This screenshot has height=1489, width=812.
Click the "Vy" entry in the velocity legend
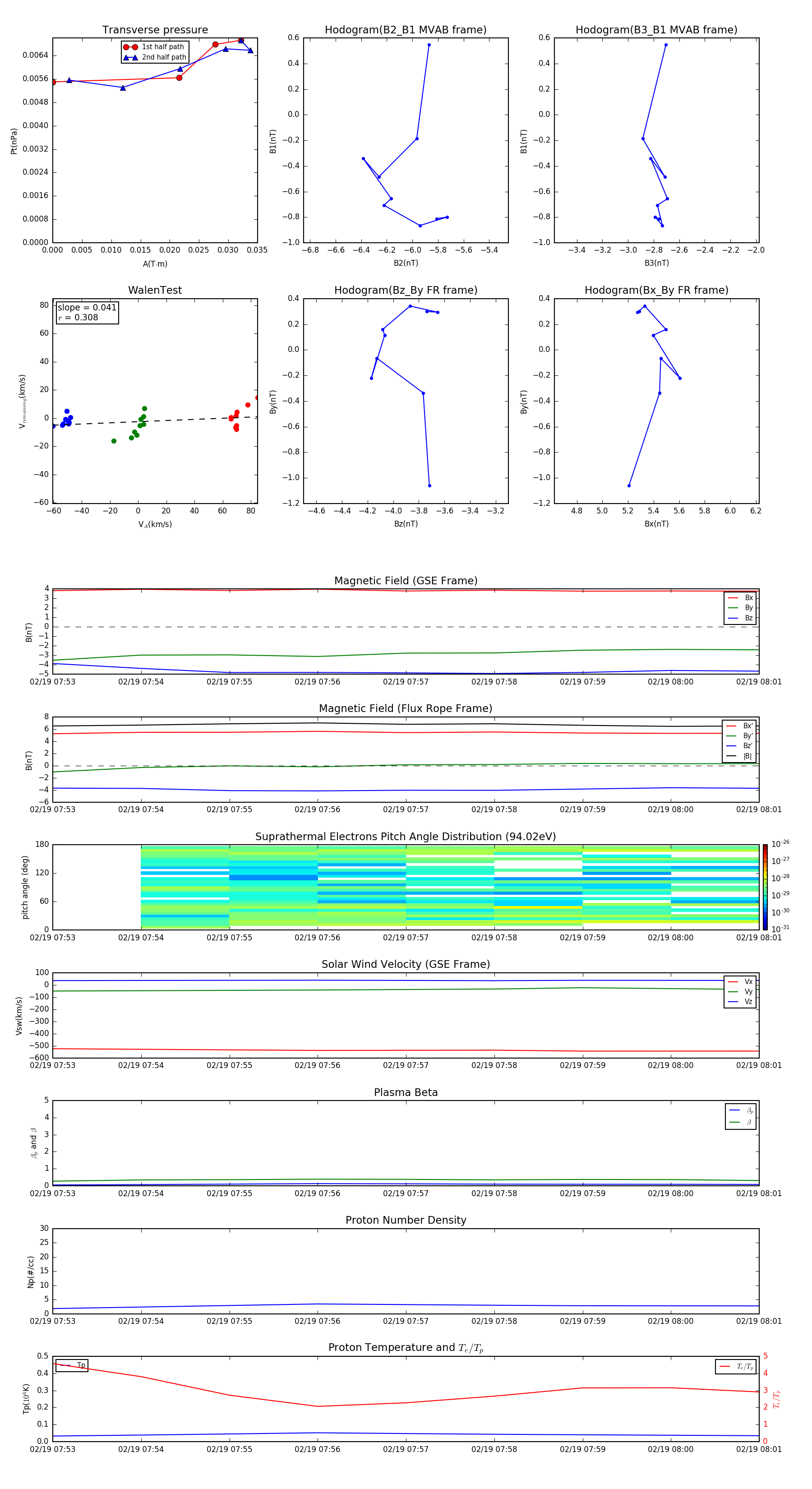pyautogui.click(x=740, y=991)
